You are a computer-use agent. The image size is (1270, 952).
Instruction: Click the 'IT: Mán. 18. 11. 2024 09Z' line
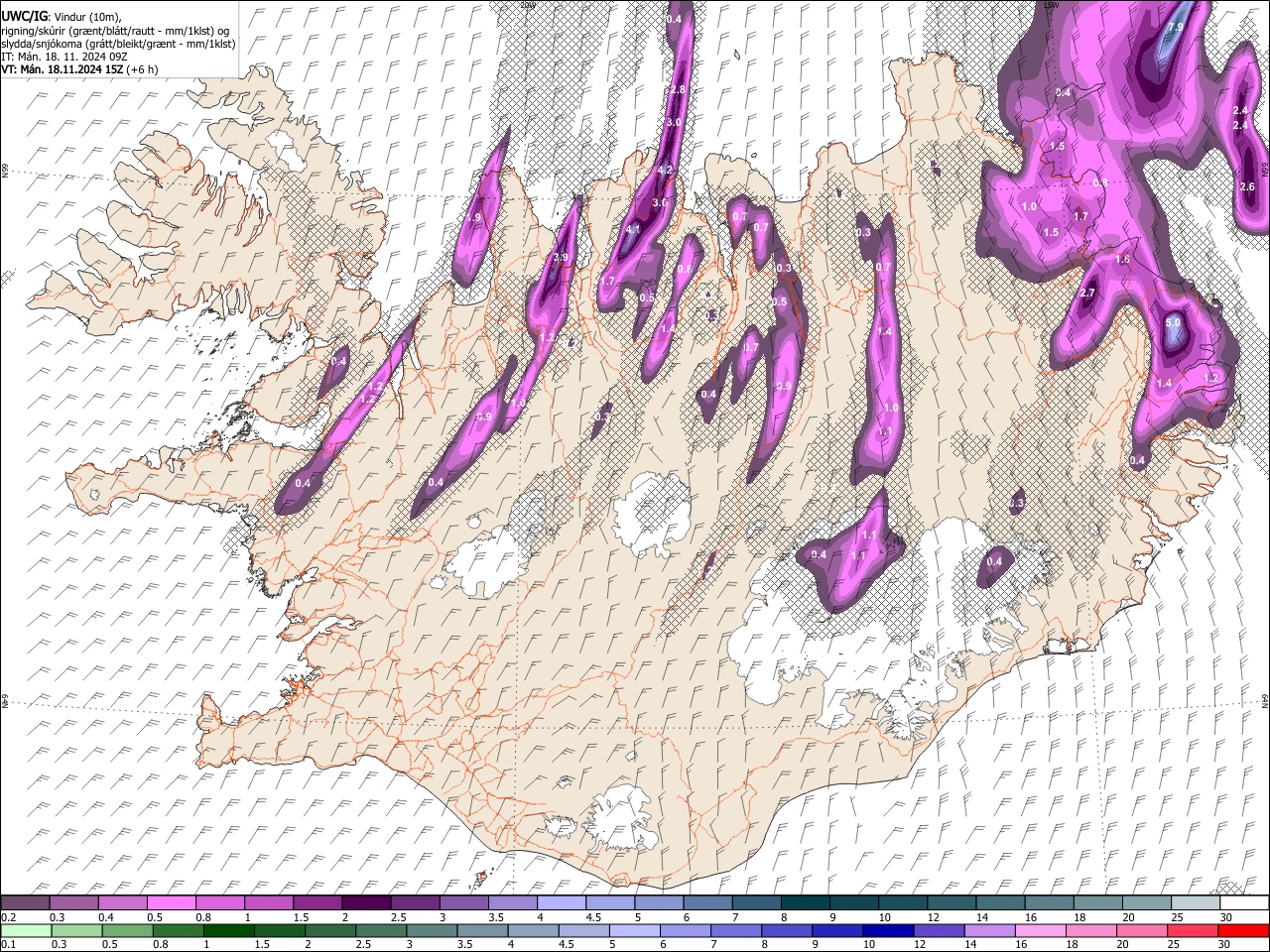64,57
